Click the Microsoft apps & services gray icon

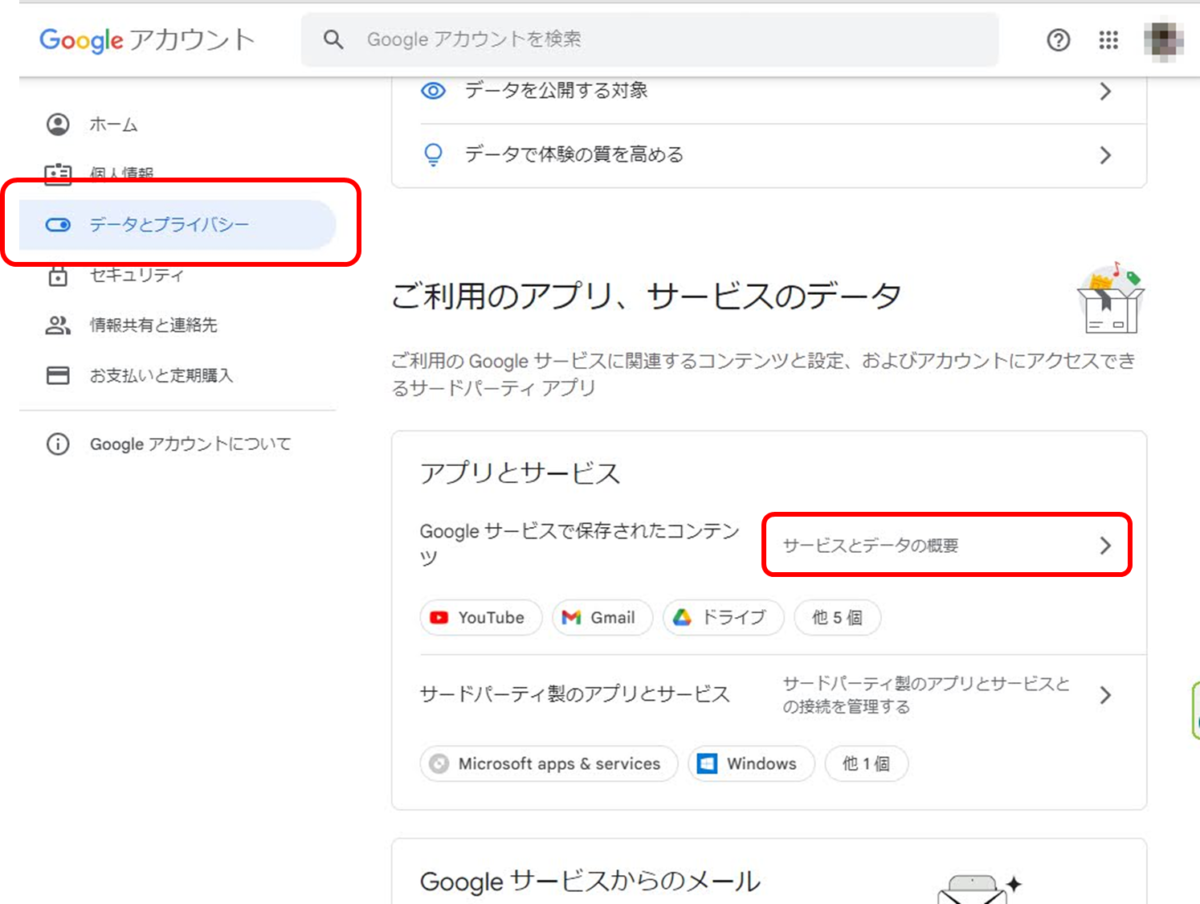coord(438,764)
